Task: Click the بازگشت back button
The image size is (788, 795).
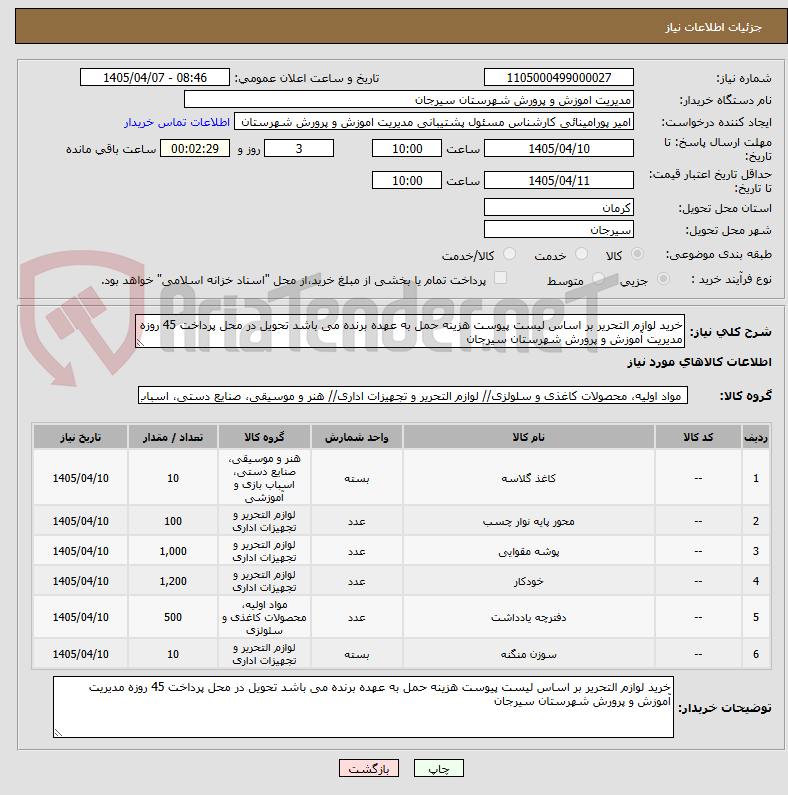Action: tap(369, 768)
